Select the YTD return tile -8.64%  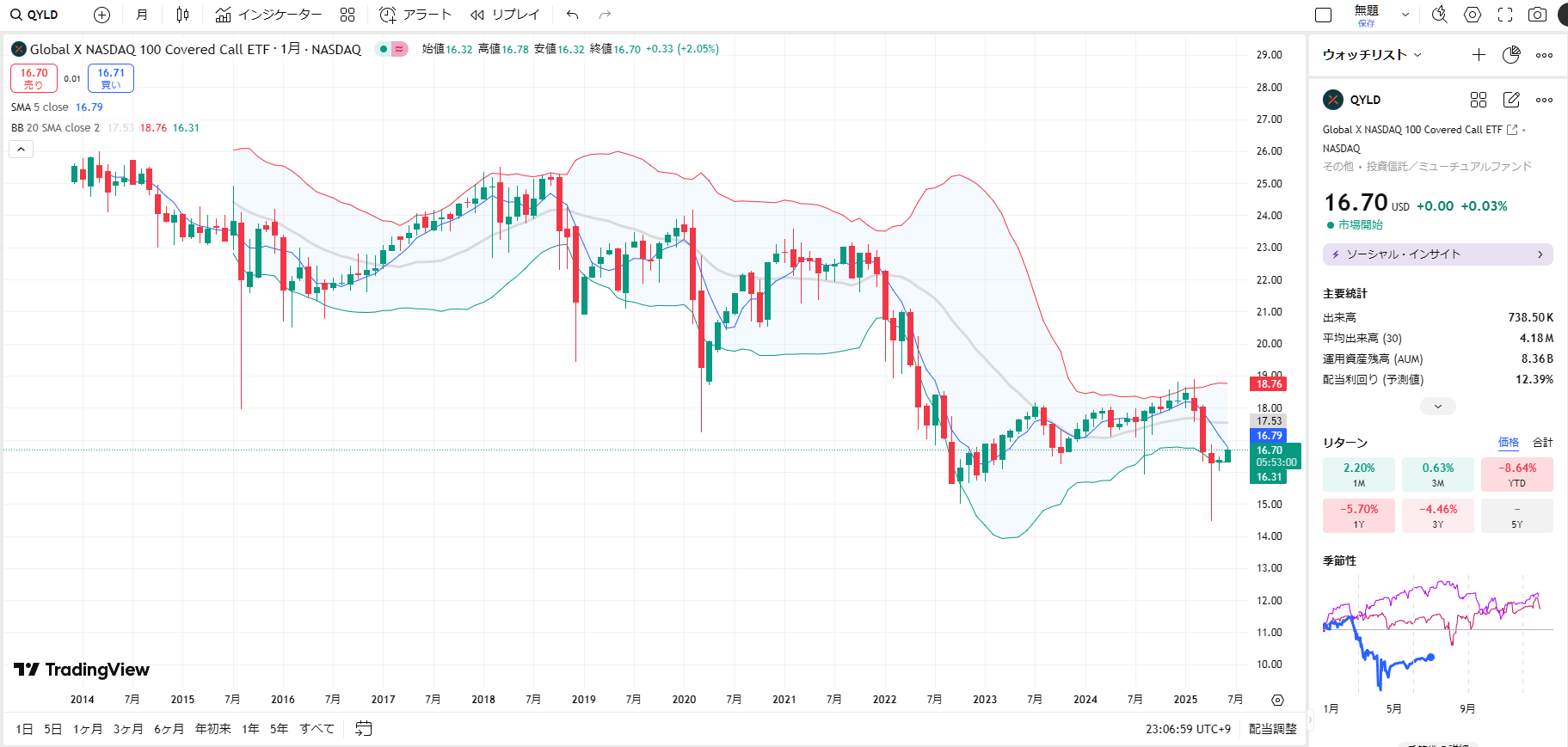tap(1517, 475)
